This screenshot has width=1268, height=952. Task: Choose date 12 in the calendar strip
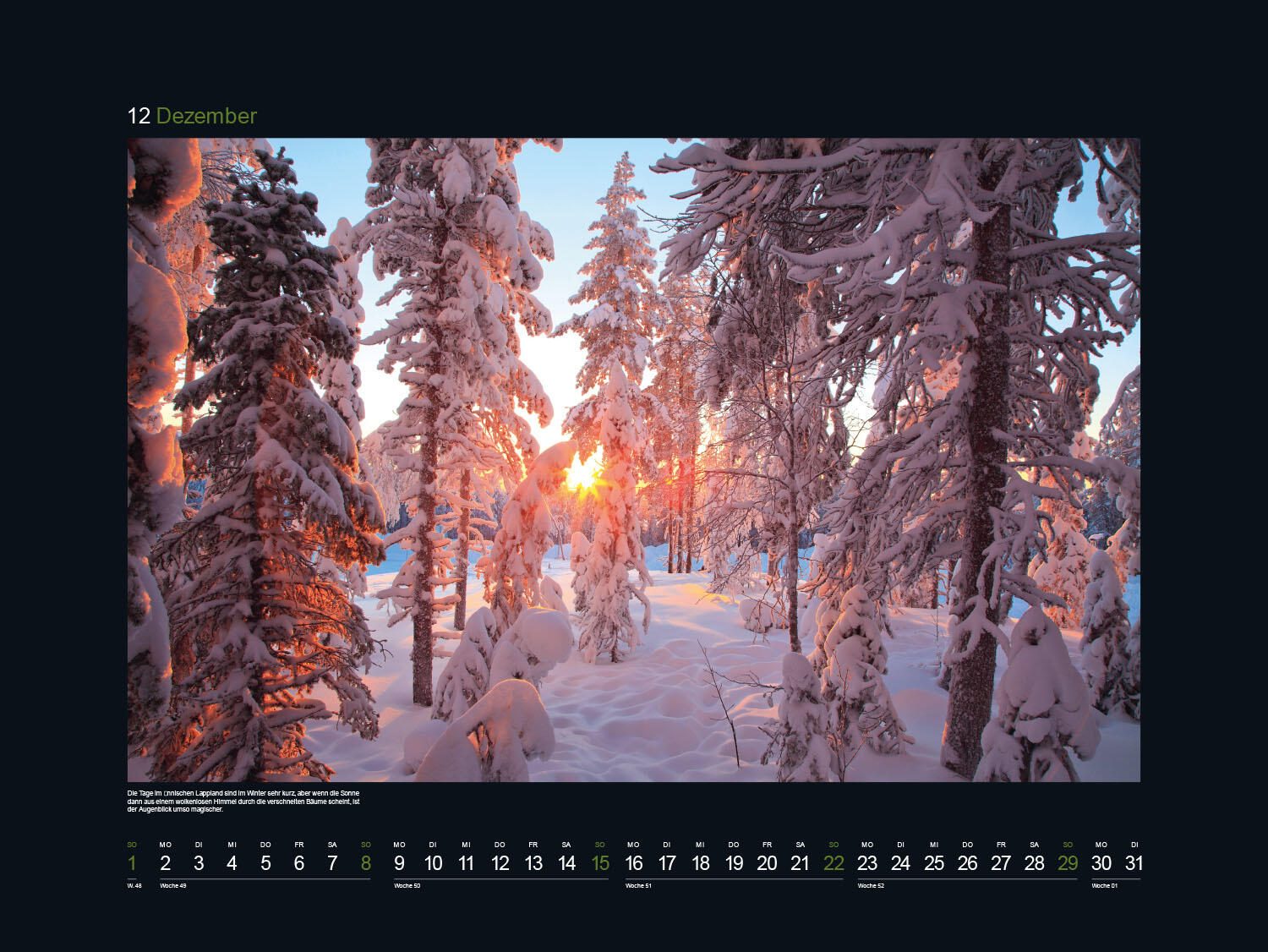point(500,863)
